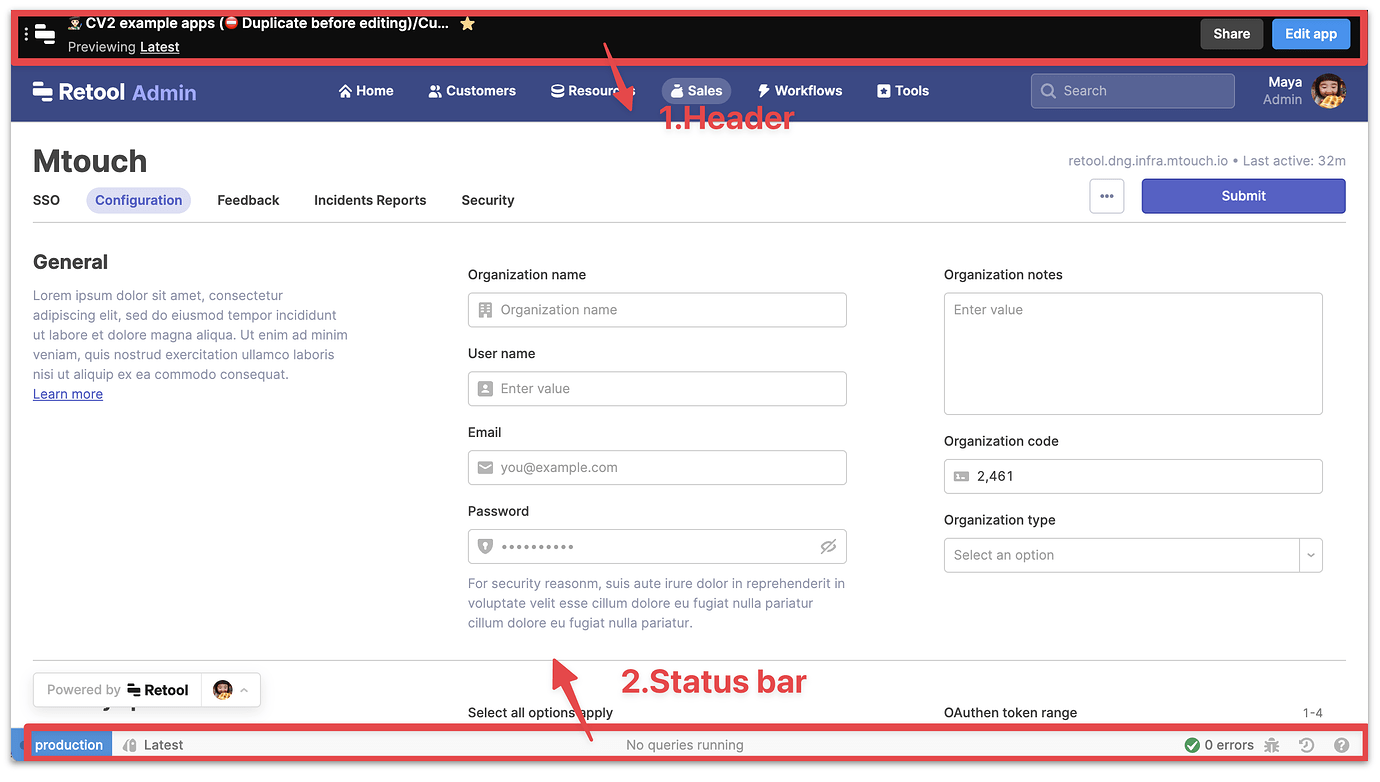Click the Password input field
Screen dimensions: 1380x782
point(657,547)
